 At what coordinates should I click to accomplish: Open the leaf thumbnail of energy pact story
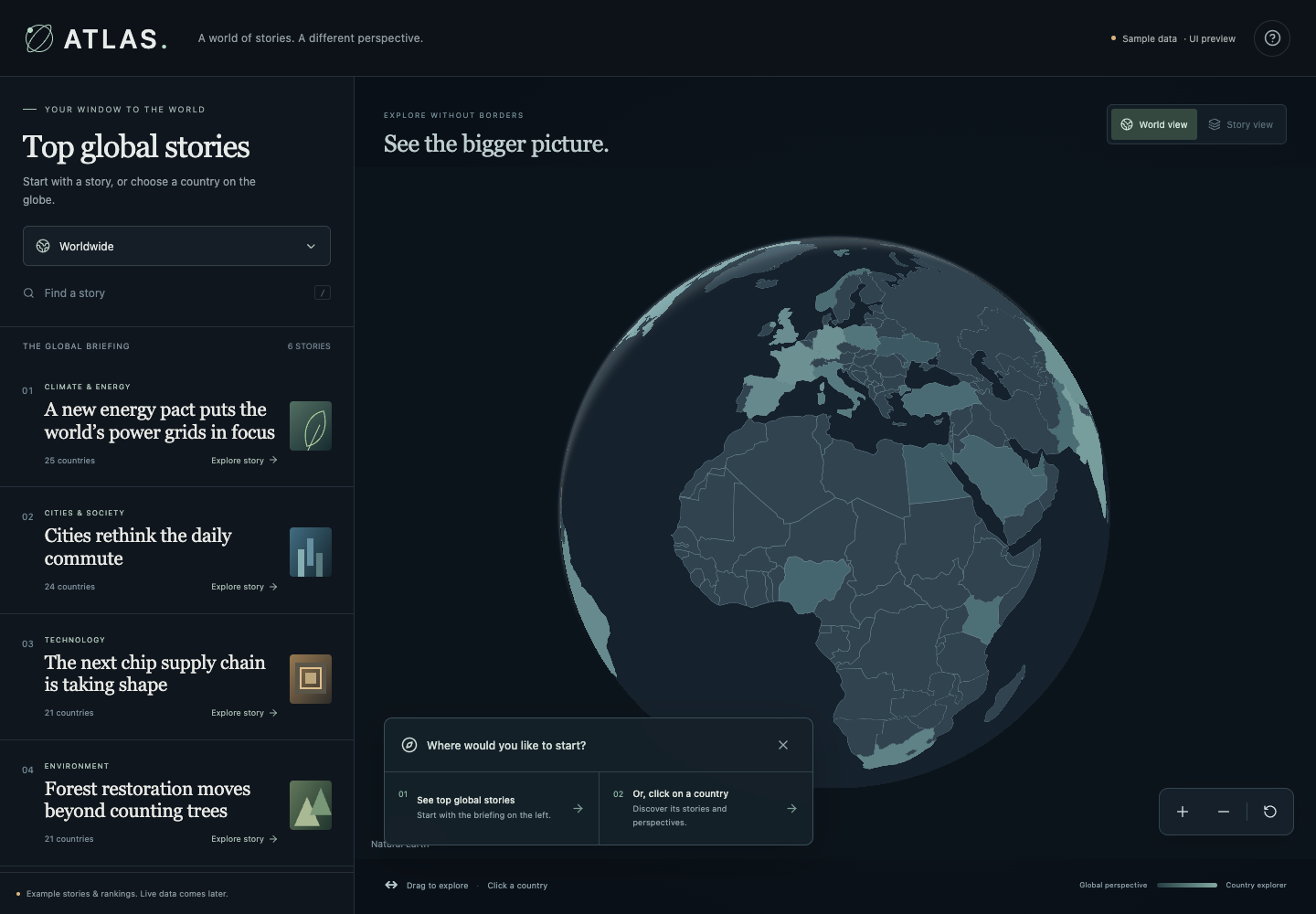(311, 426)
